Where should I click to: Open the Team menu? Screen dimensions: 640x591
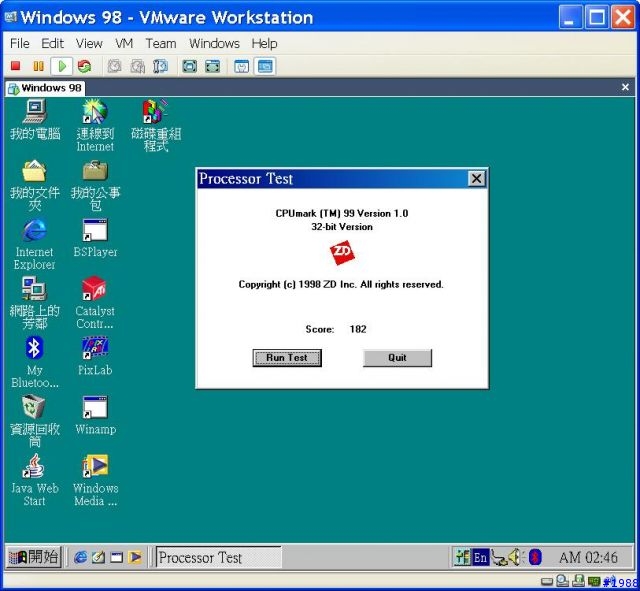(x=161, y=43)
